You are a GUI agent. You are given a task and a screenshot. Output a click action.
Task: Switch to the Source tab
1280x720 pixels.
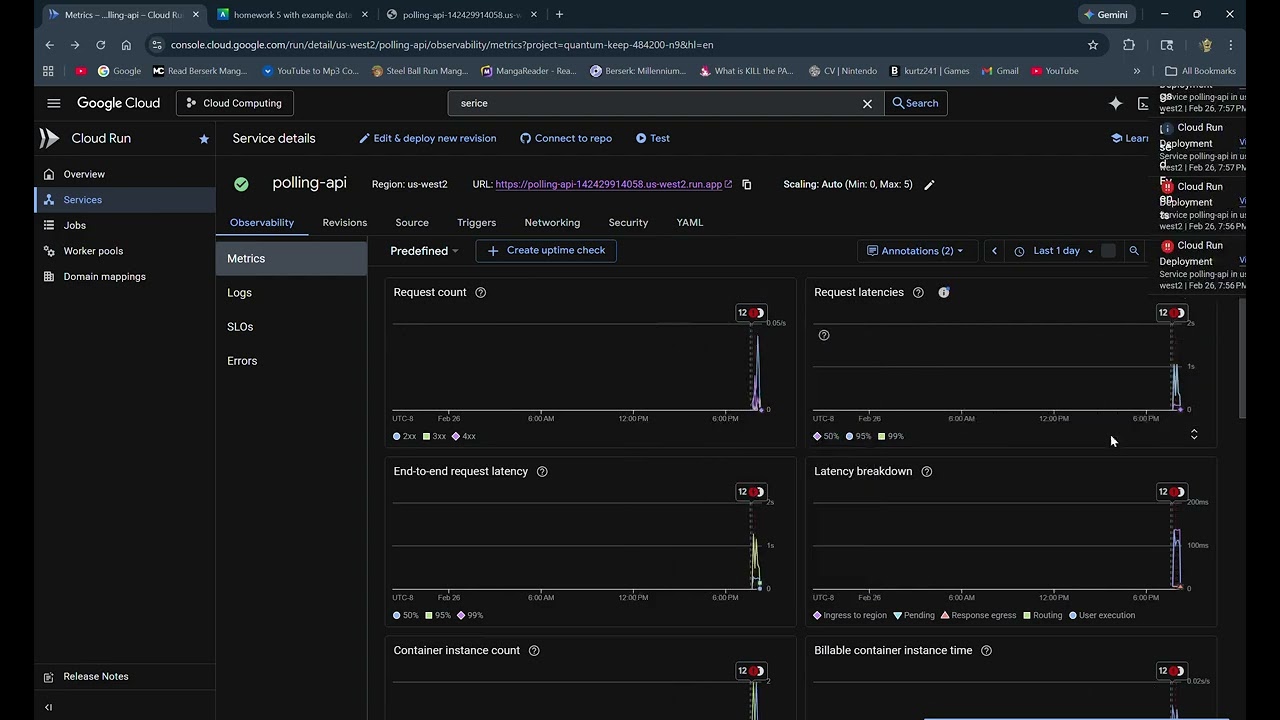tap(412, 223)
